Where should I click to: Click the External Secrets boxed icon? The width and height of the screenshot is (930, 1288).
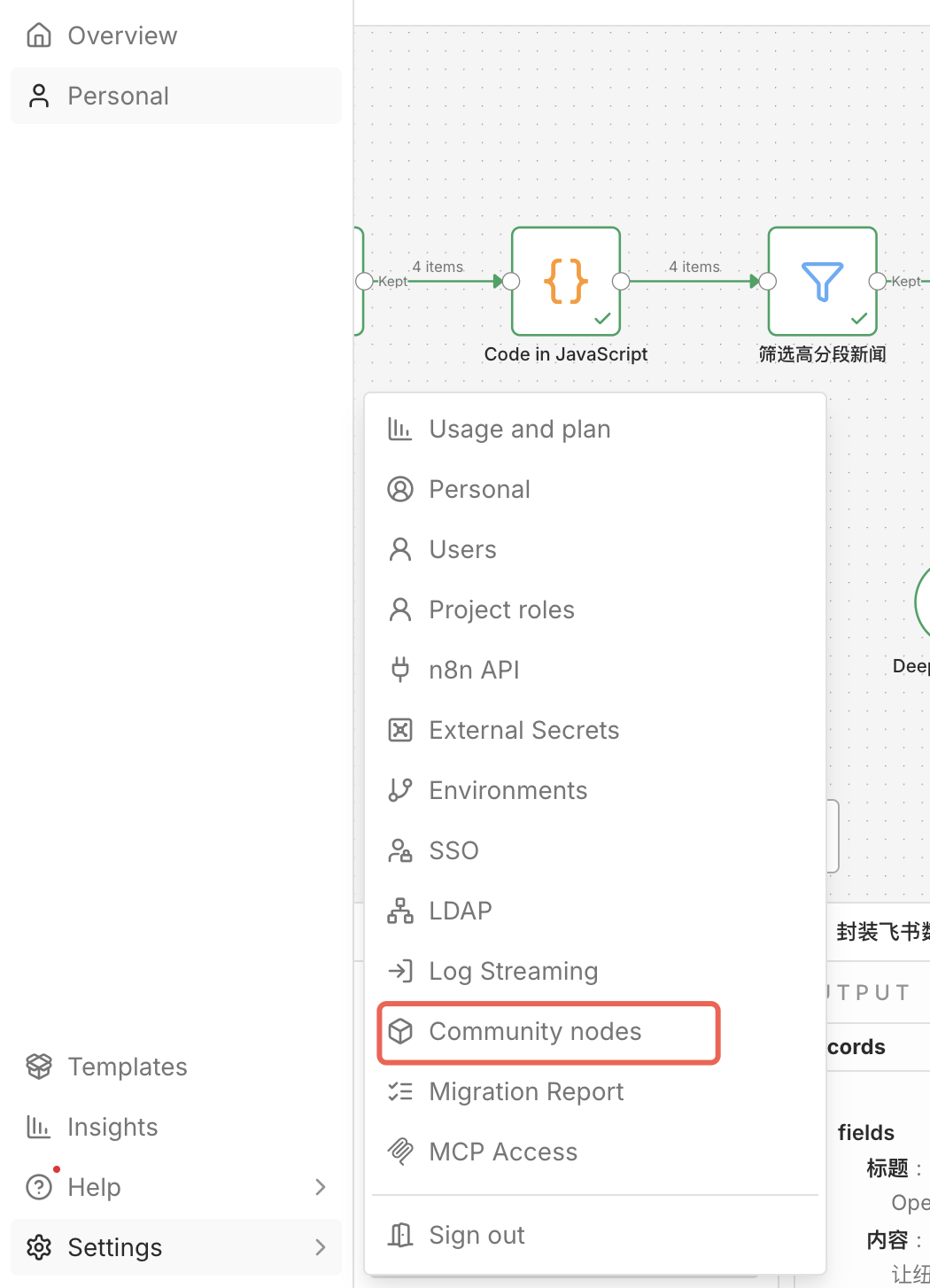click(x=400, y=730)
